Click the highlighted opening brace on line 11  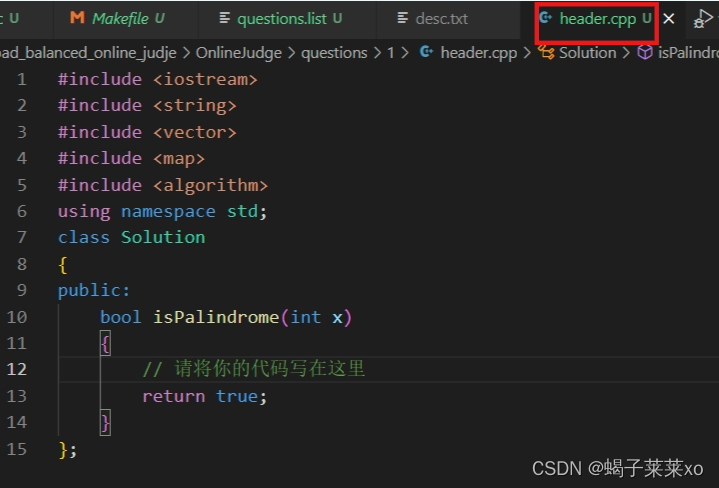click(x=105, y=344)
